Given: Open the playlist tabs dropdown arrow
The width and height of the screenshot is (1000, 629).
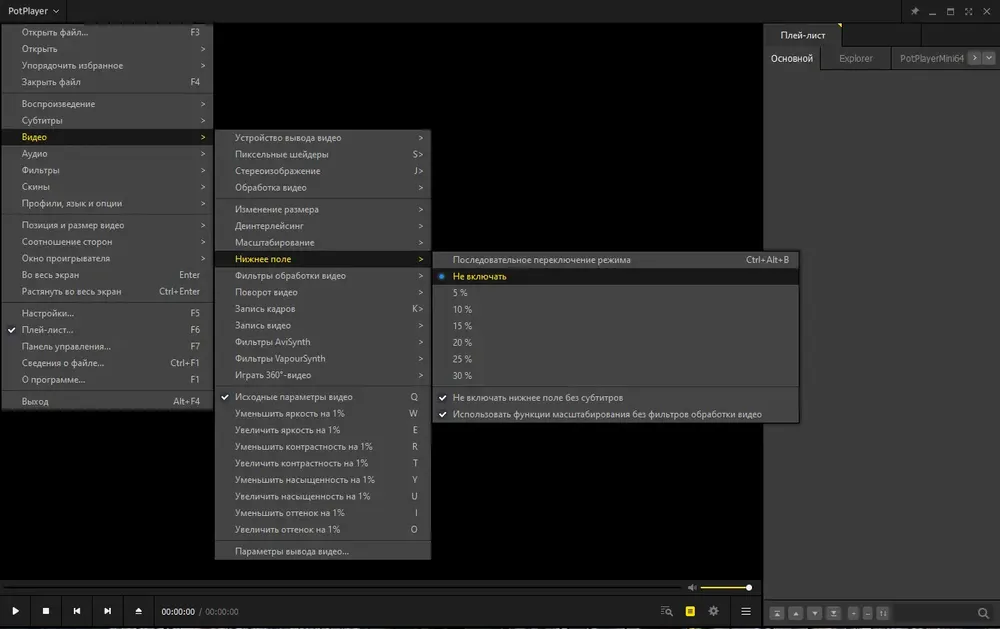Looking at the screenshot, I should (x=989, y=58).
